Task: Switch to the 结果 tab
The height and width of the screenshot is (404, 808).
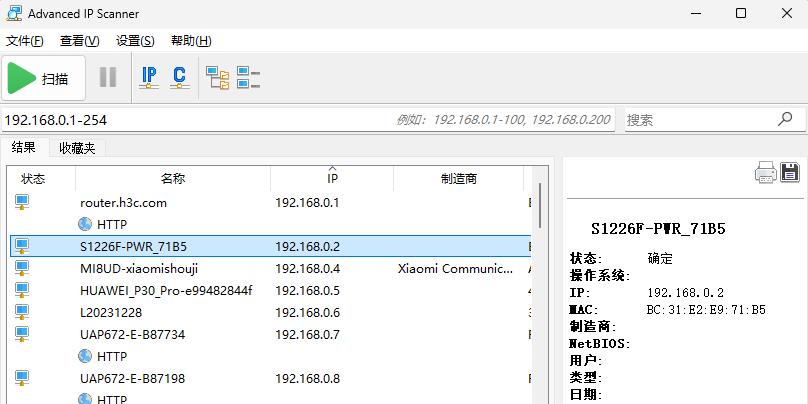Action: point(24,147)
